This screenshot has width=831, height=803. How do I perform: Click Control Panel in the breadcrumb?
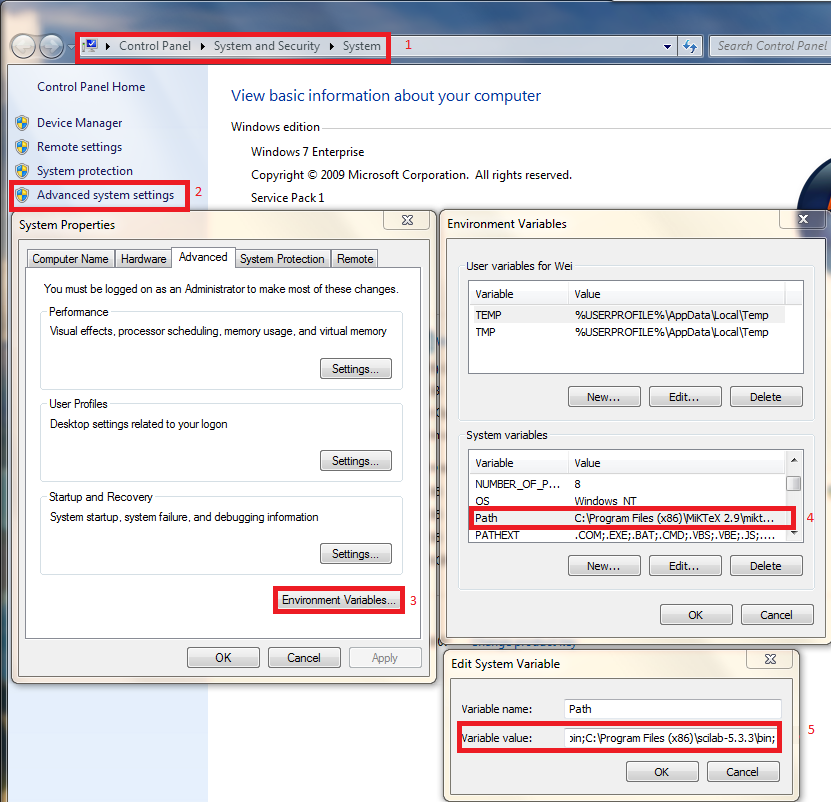(x=155, y=46)
